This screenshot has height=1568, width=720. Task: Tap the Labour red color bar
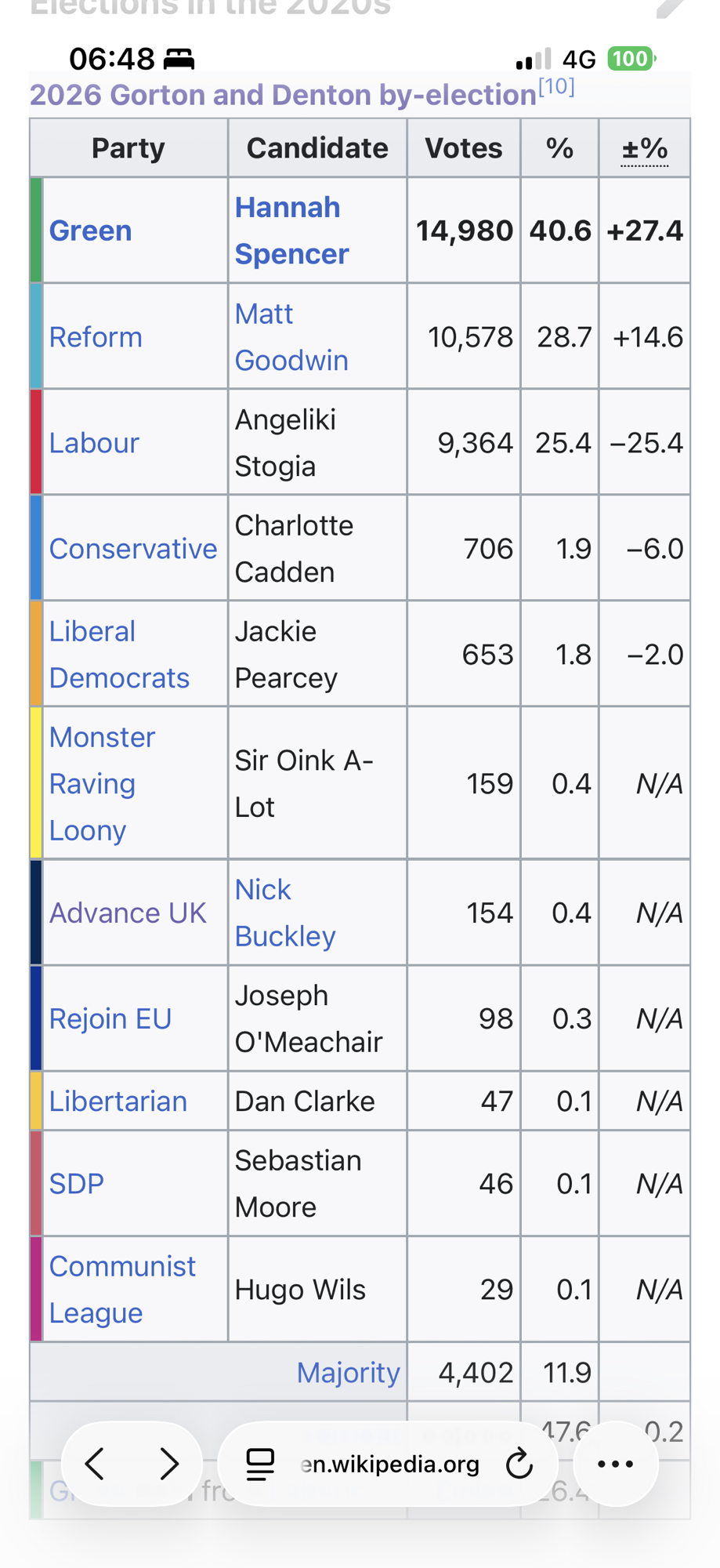[x=36, y=443]
